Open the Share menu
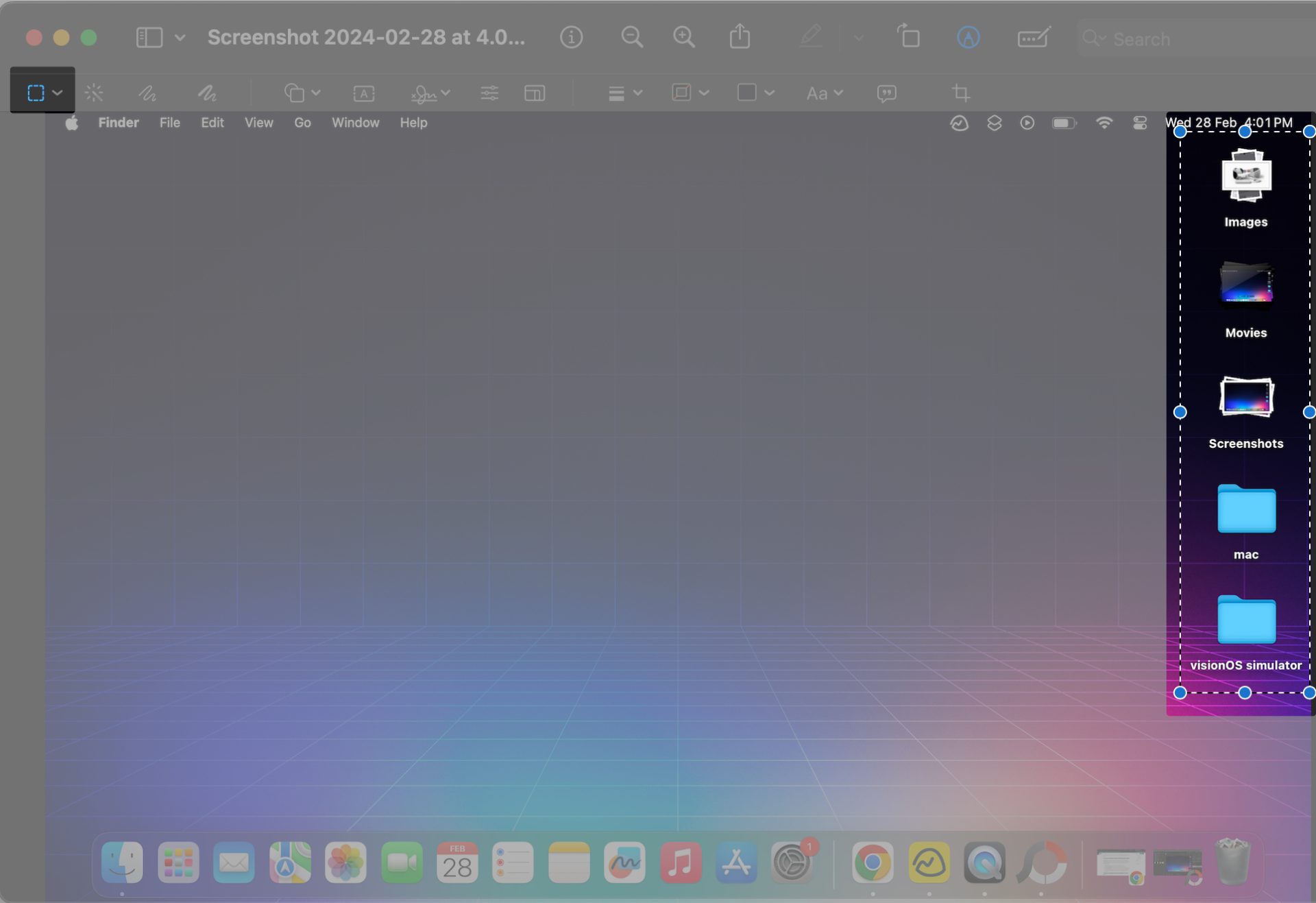 [740, 37]
